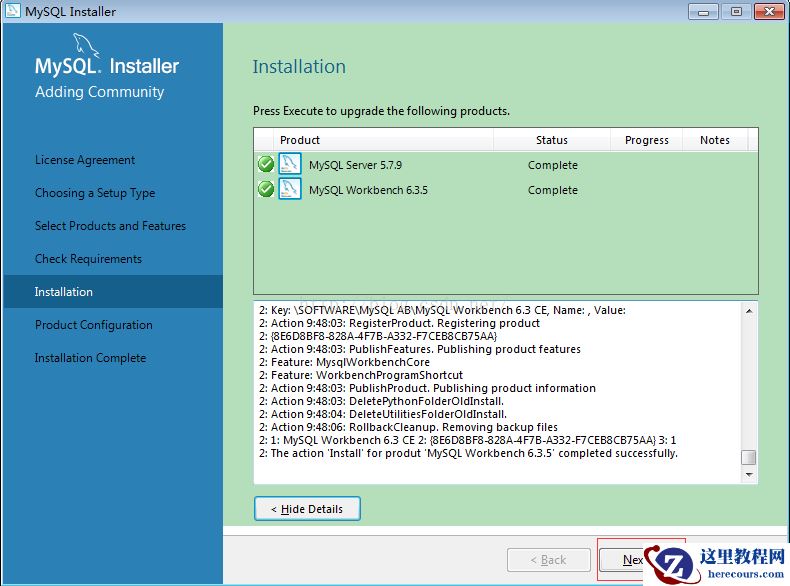790x586 pixels.
Task: Click log line 'RollbackCleanup. Removing backup files'
Action: [x=409, y=427]
